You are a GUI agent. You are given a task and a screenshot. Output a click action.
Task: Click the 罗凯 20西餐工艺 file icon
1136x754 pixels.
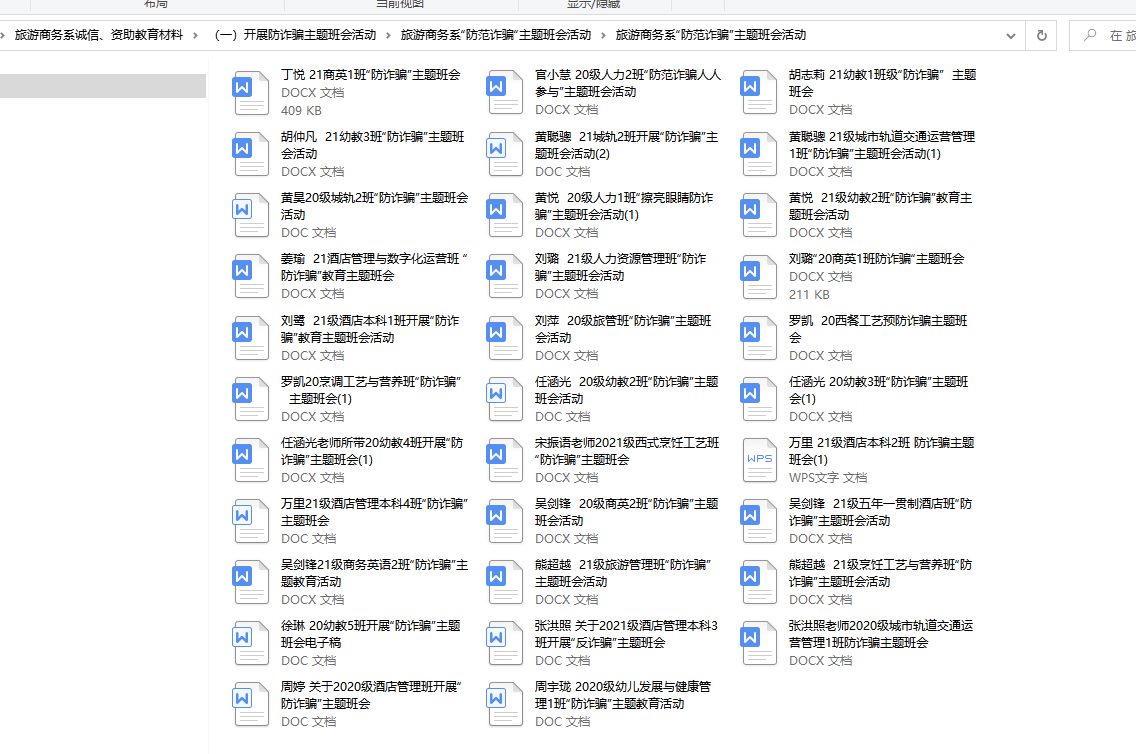(759, 337)
